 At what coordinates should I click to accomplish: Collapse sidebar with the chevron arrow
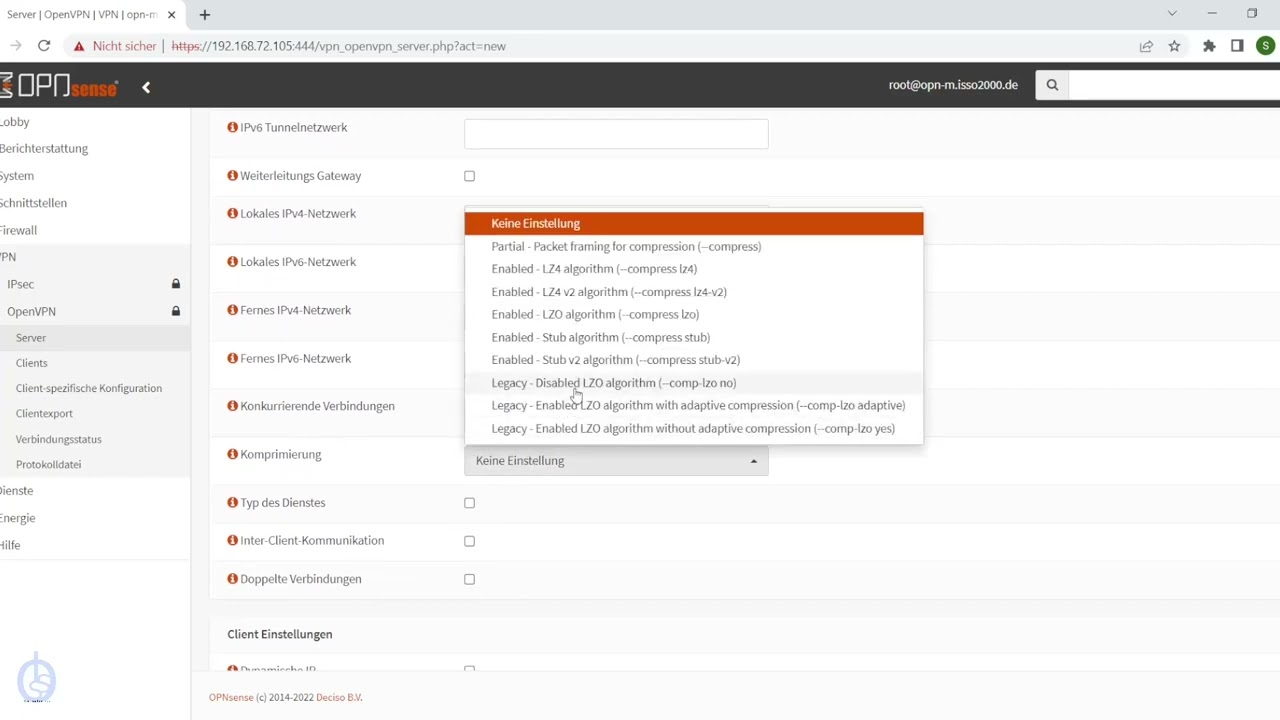pos(146,87)
